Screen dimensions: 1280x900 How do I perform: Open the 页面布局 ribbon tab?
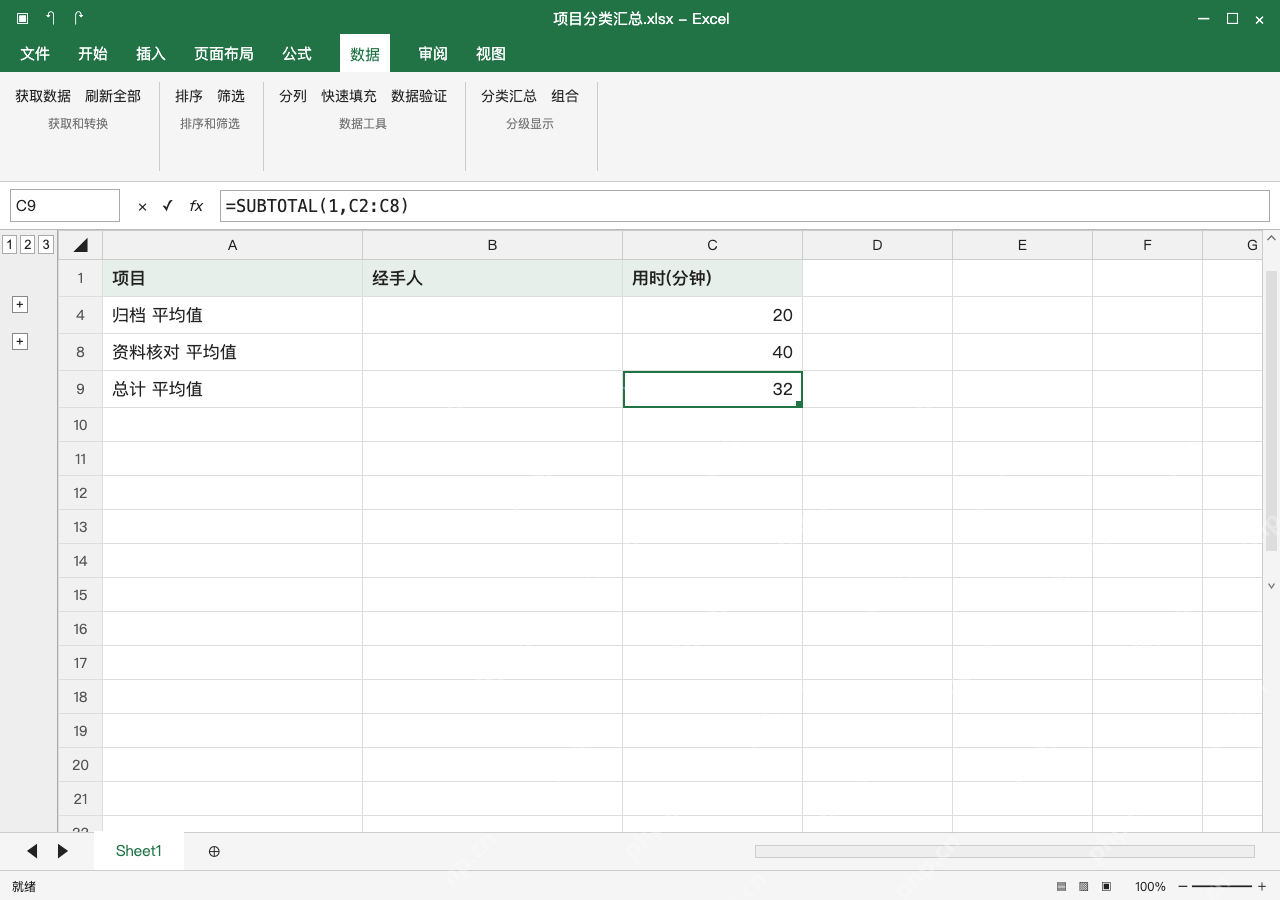point(224,54)
